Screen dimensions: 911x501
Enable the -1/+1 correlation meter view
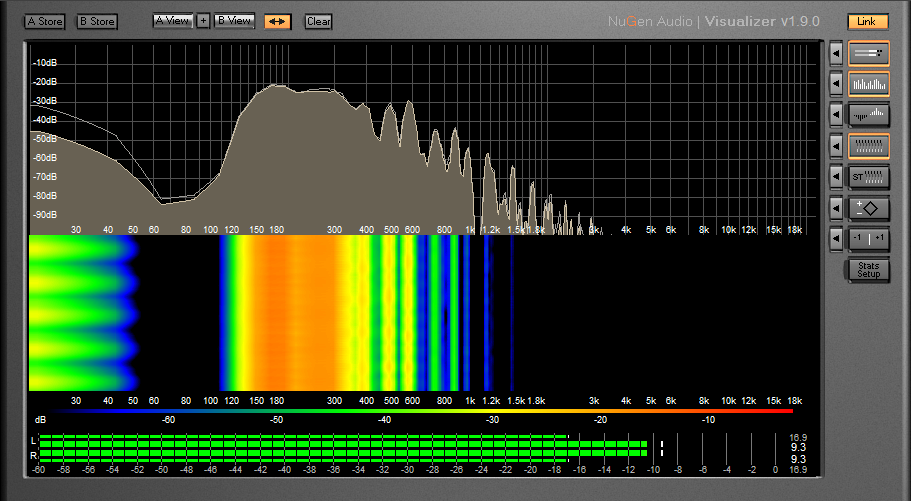[x=868, y=239]
